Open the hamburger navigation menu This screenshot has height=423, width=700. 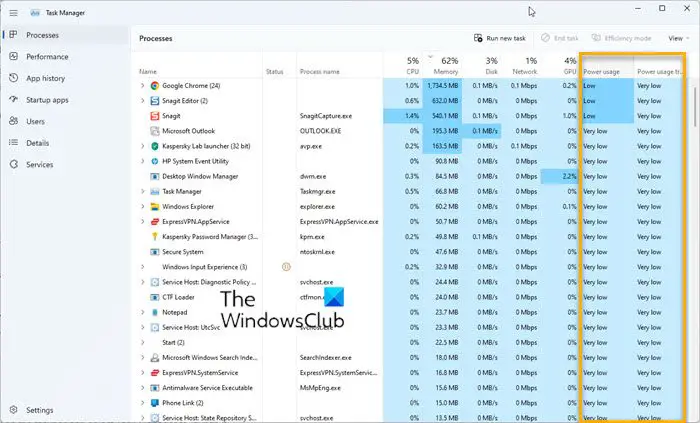click(x=14, y=13)
